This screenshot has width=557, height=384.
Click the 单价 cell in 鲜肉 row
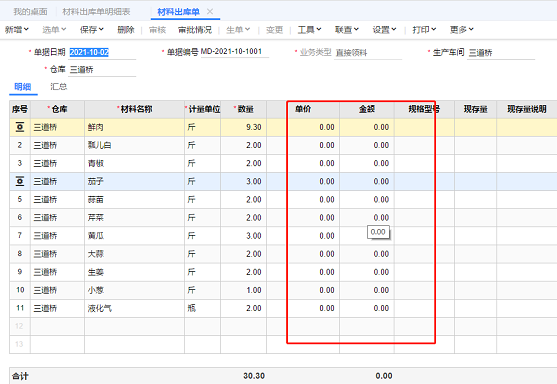point(314,127)
